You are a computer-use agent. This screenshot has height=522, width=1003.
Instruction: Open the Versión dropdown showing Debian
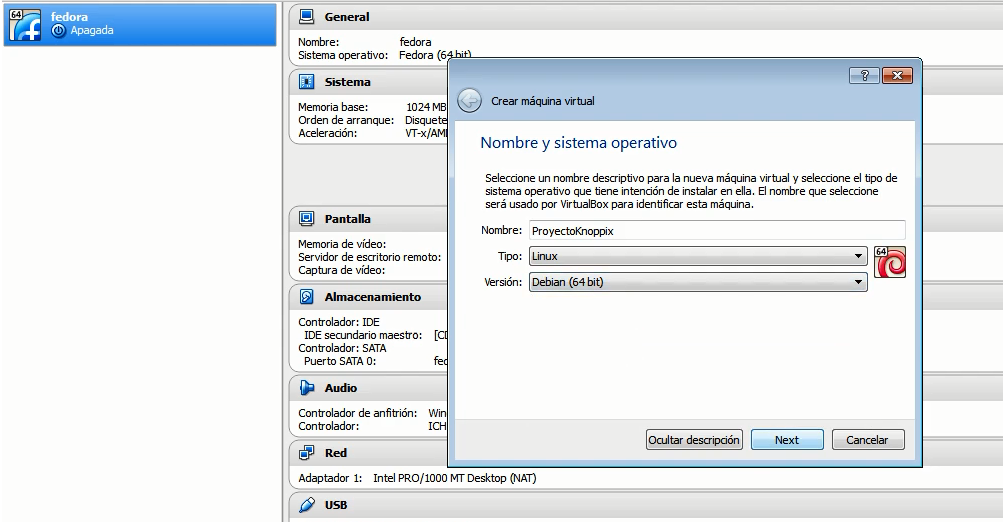(698, 282)
